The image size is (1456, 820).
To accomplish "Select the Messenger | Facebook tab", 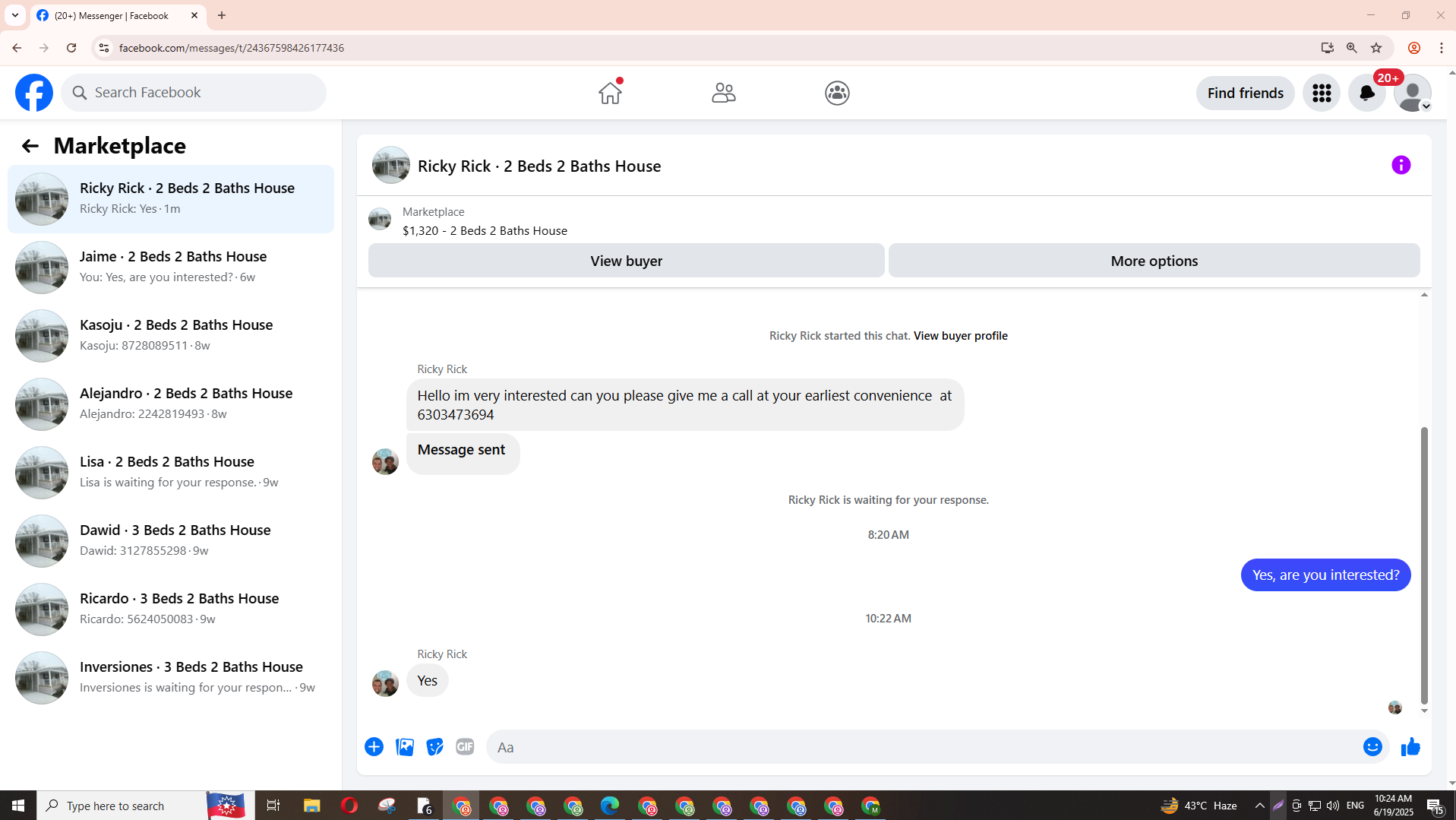I will tap(118, 15).
